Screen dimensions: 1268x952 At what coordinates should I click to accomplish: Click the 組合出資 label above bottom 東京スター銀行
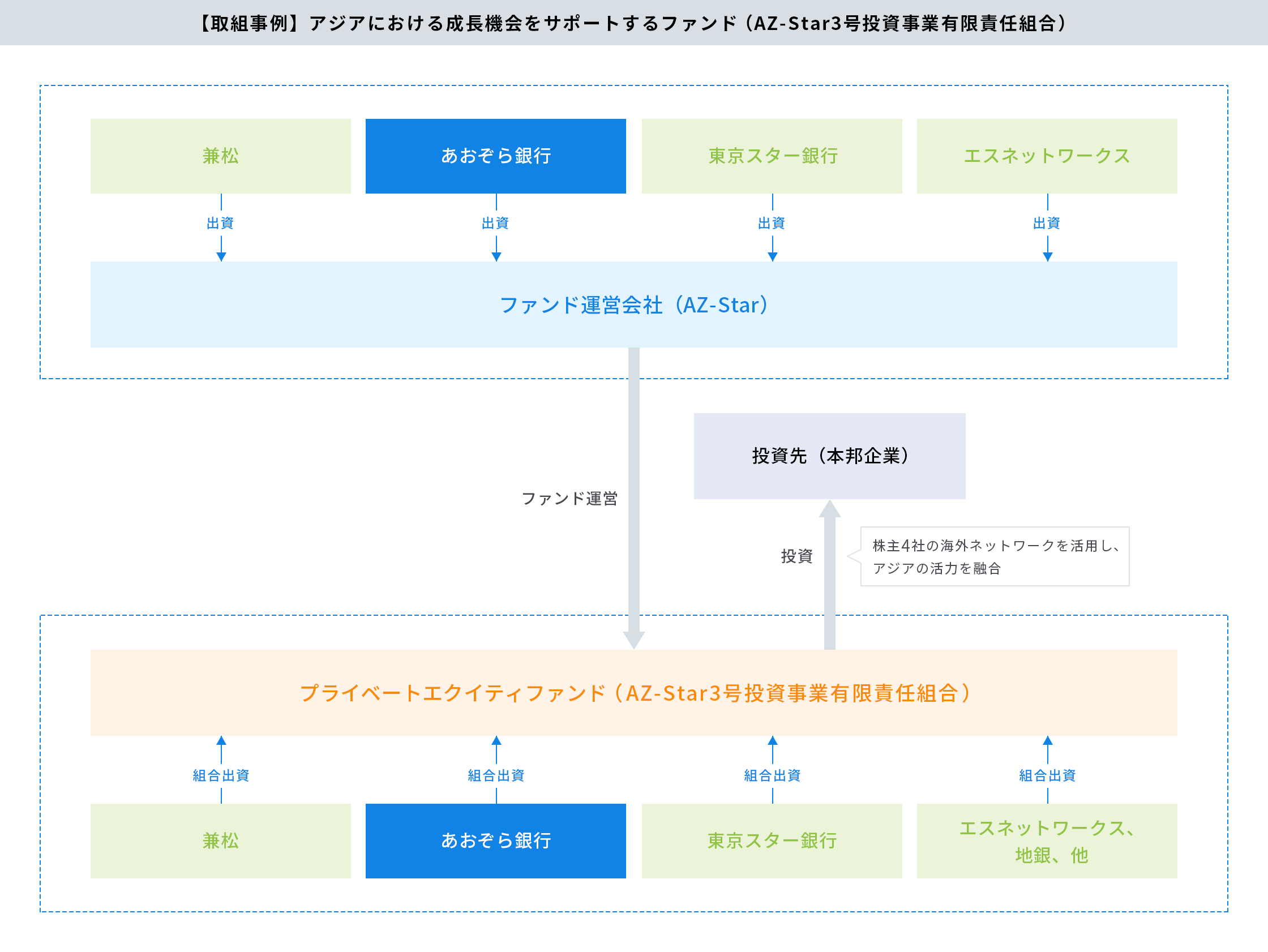[772, 775]
